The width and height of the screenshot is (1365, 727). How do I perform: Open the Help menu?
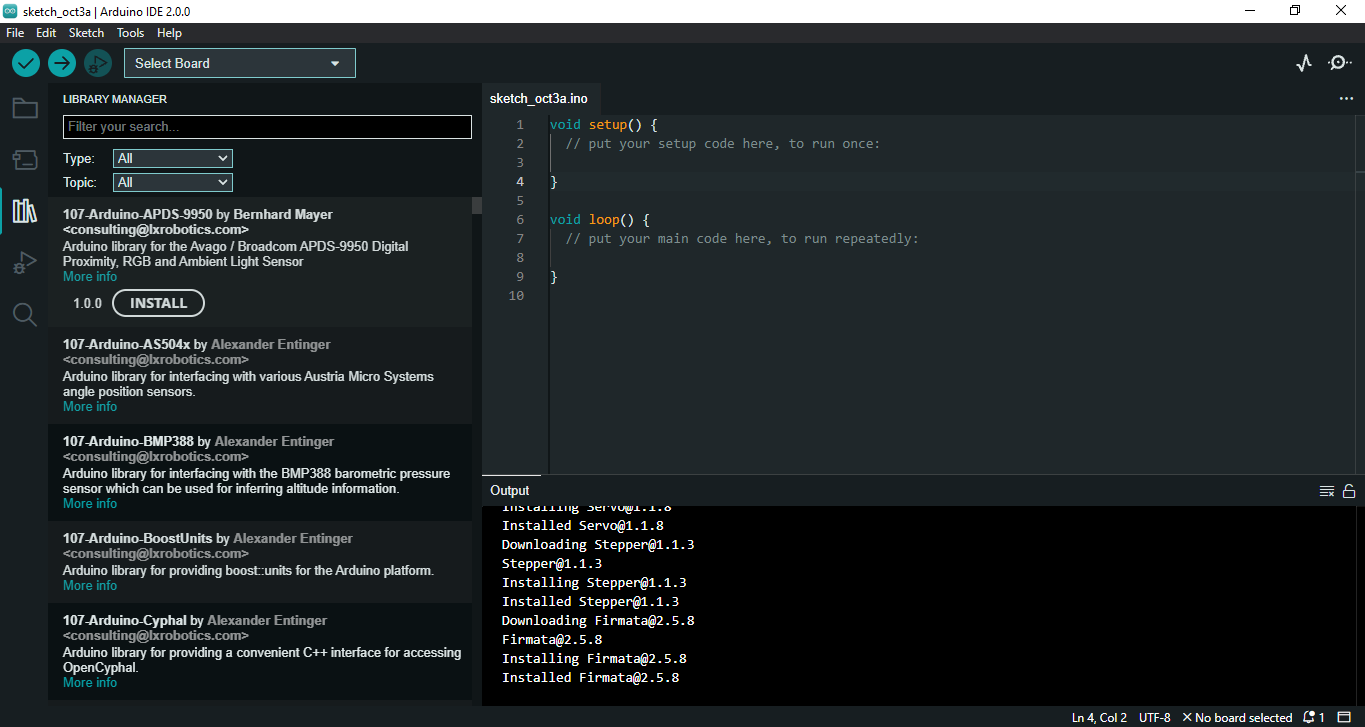[x=169, y=33]
